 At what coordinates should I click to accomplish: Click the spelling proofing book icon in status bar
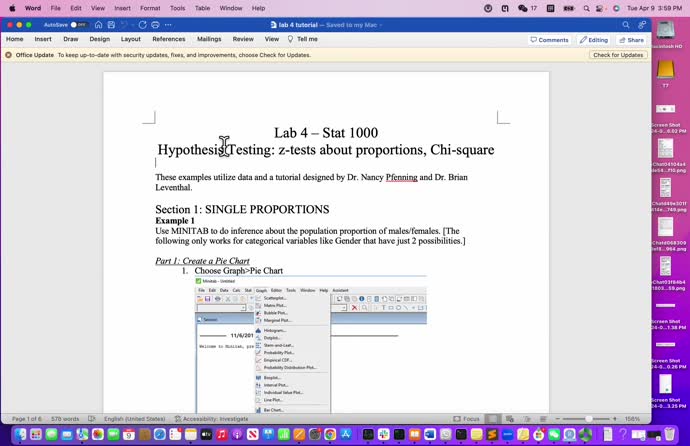coord(92,419)
